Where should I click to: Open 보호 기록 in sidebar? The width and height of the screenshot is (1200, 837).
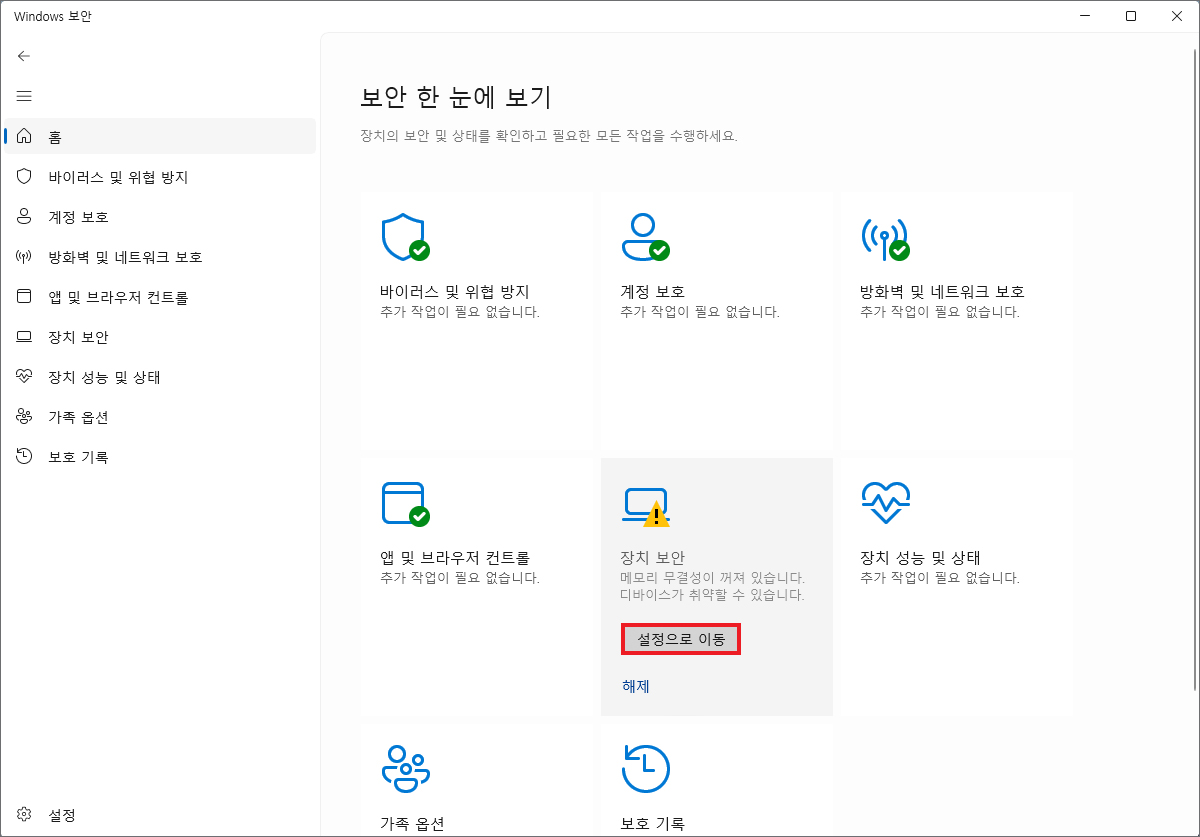tap(160, 457)
